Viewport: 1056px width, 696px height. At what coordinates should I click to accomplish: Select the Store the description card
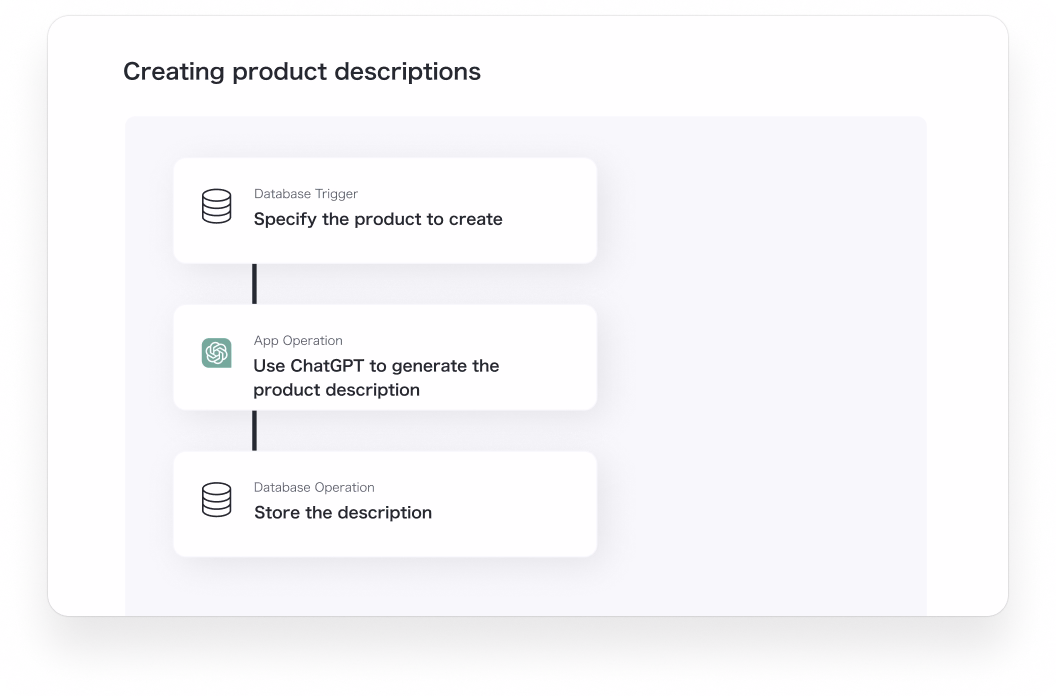click(x=385, y=505)
